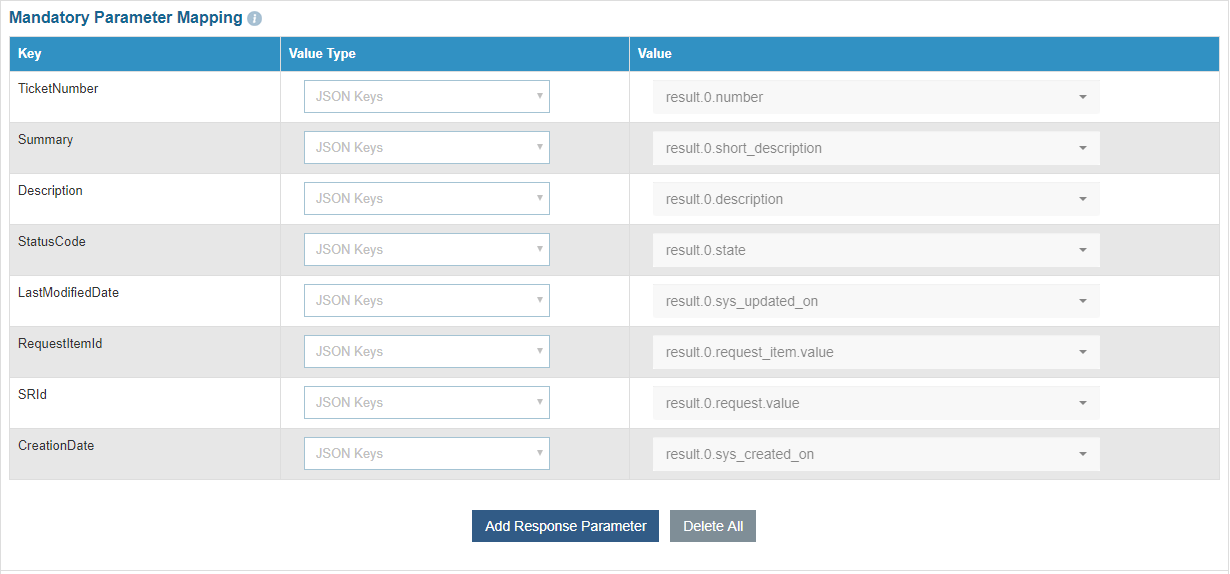
Task: Open the LastModifiedDate Value Type dropdown
Action: [x=427, y=301]
